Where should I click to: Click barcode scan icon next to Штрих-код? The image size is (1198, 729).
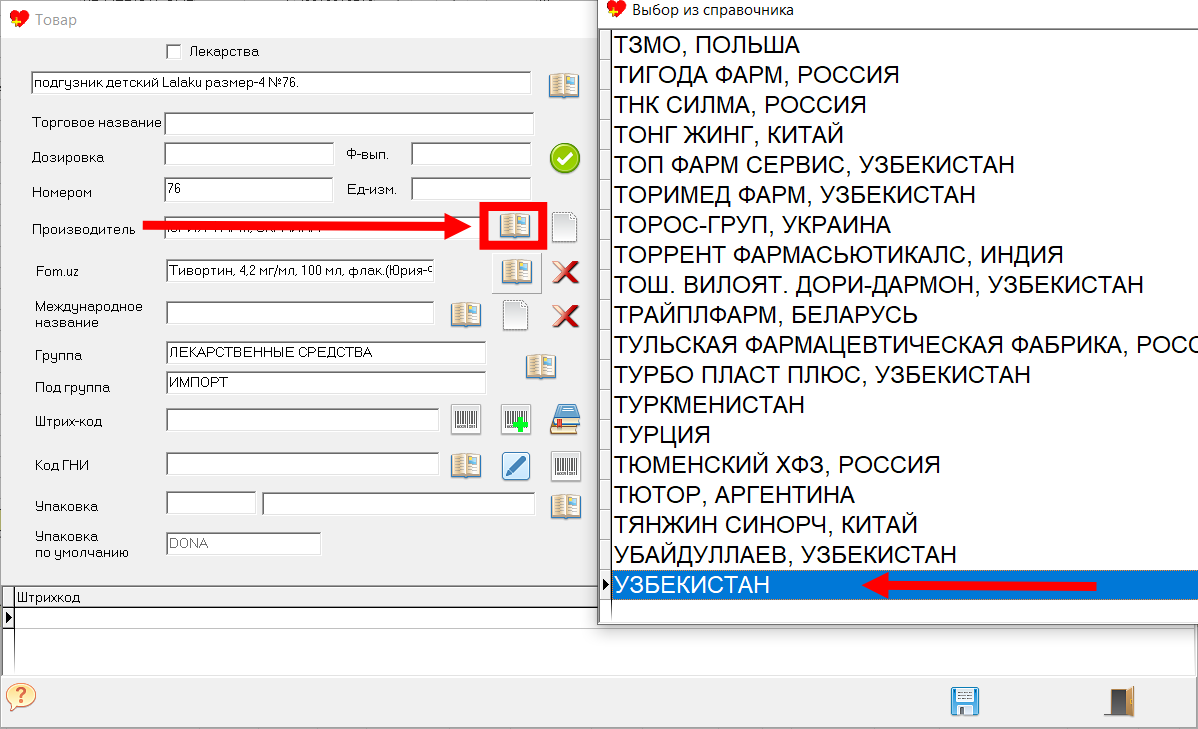point(466,420)
